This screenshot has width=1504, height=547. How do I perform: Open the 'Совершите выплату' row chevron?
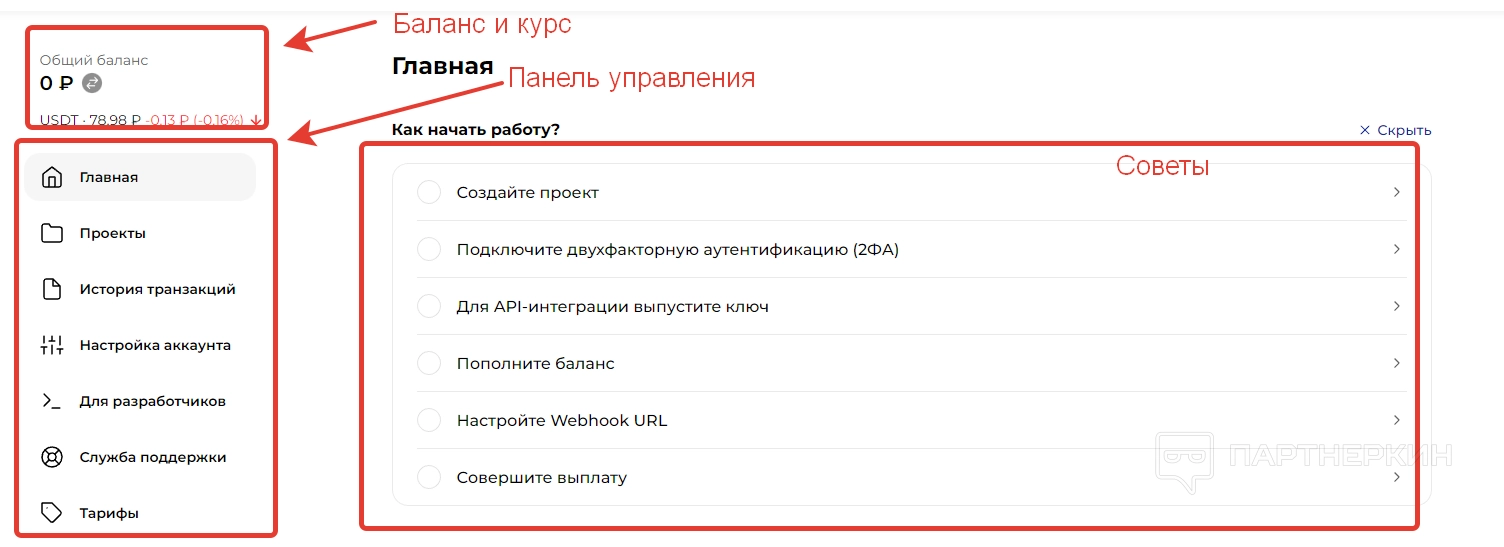point(1397,477)
